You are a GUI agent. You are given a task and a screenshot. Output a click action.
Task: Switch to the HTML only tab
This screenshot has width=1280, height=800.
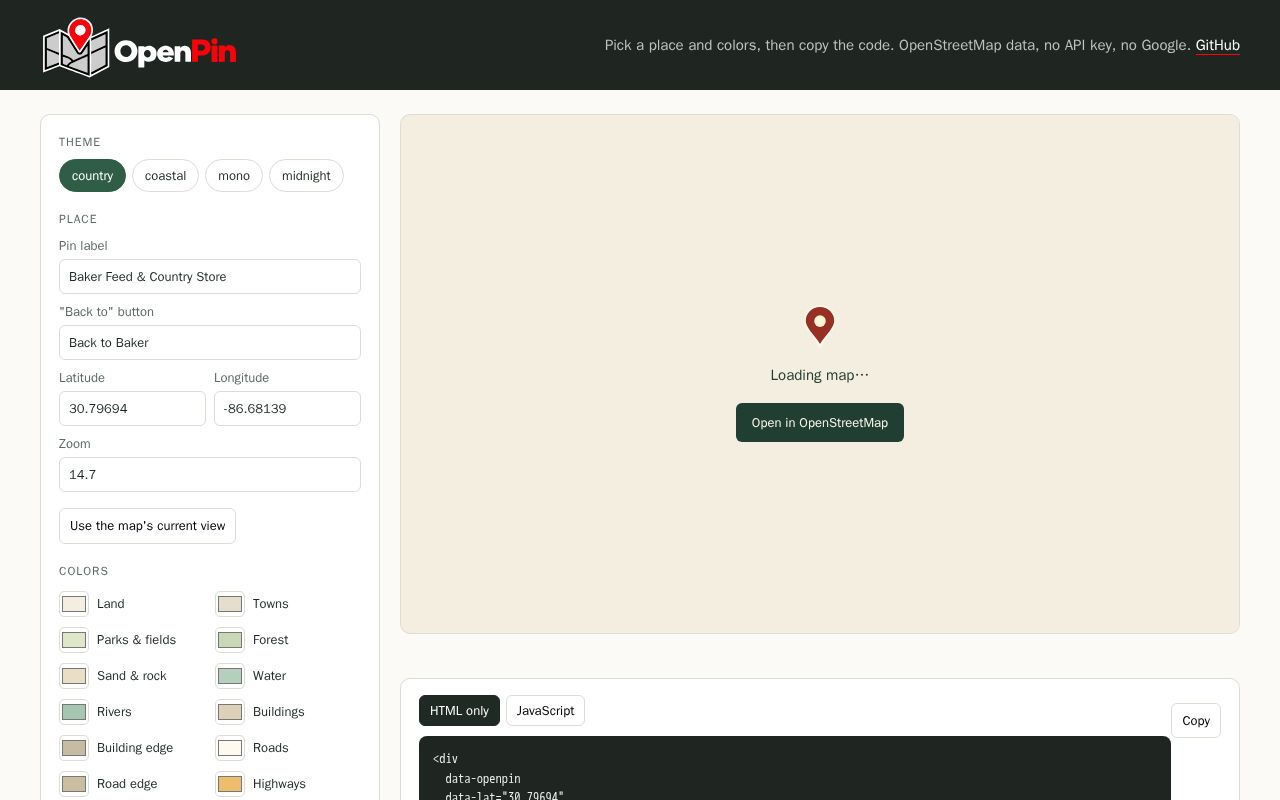(x=459, y=711)
